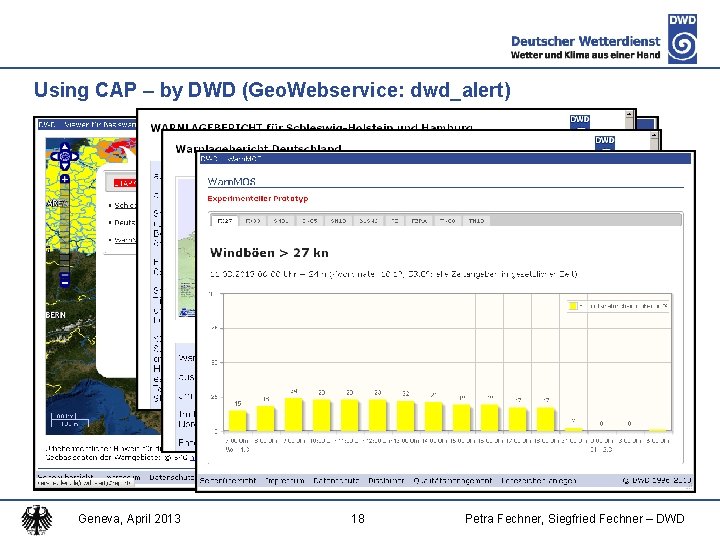Click the BERN label on the map
Screen dimensions: 720x540
point(56,315)
